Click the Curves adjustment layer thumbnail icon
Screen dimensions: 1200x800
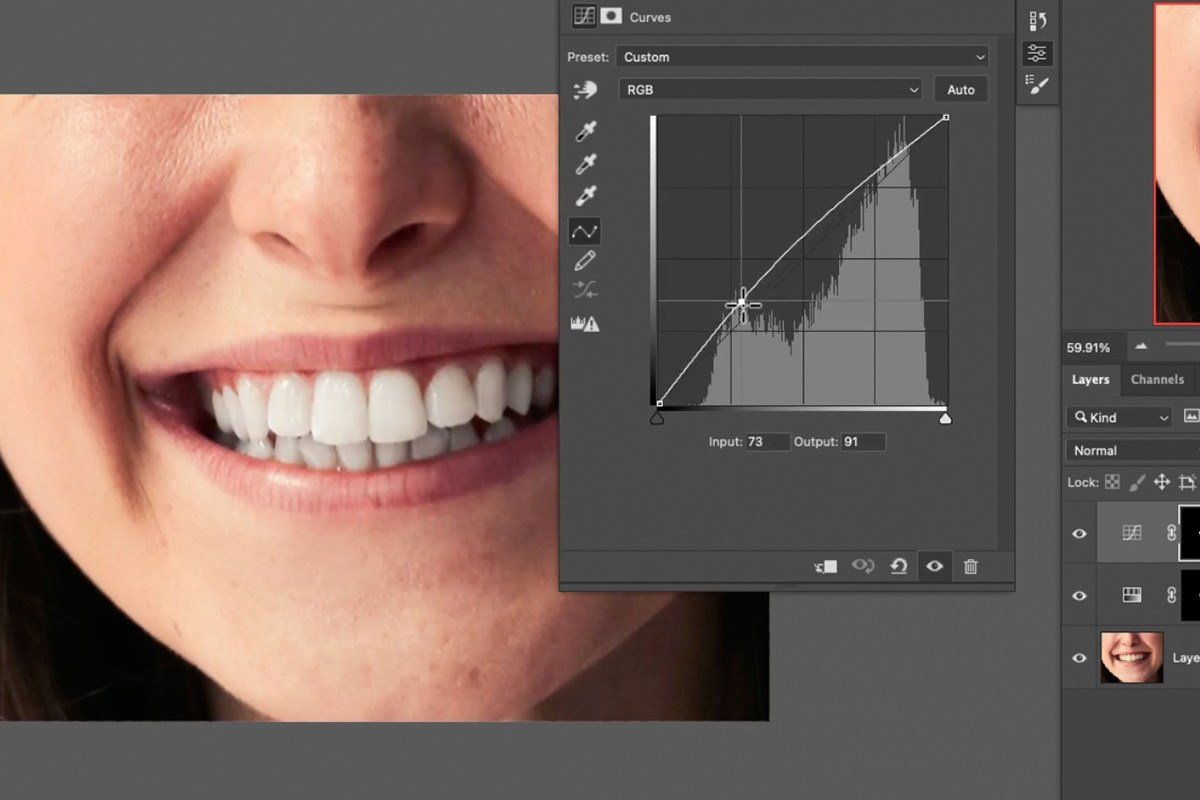1131,533
